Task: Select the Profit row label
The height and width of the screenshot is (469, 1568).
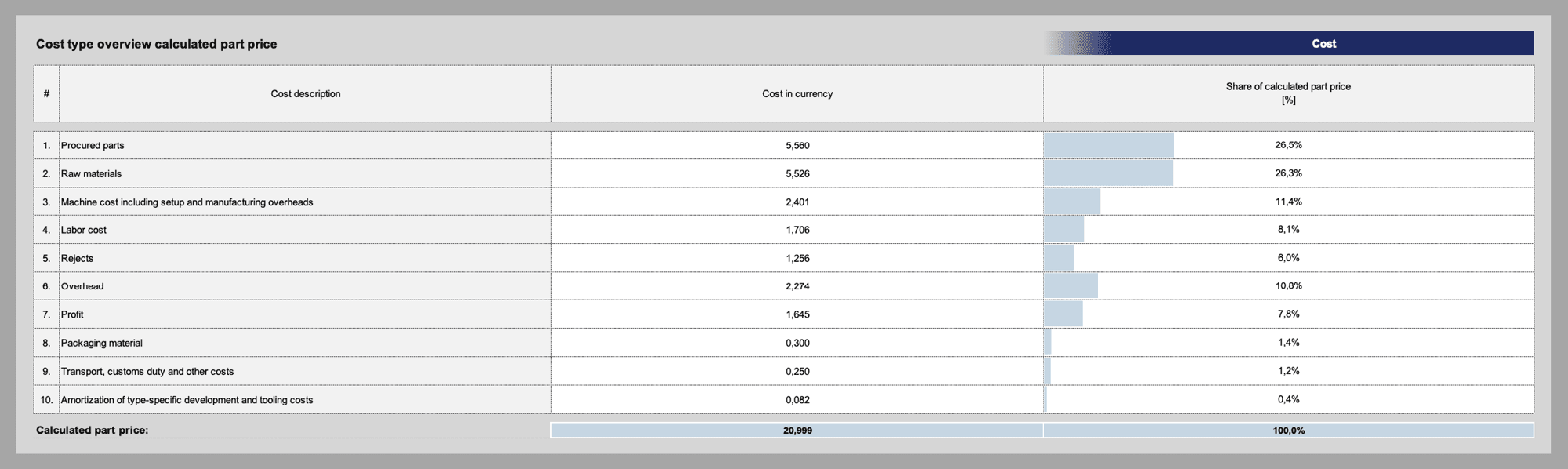Action: pyautogui.click(x=72, y=314)
